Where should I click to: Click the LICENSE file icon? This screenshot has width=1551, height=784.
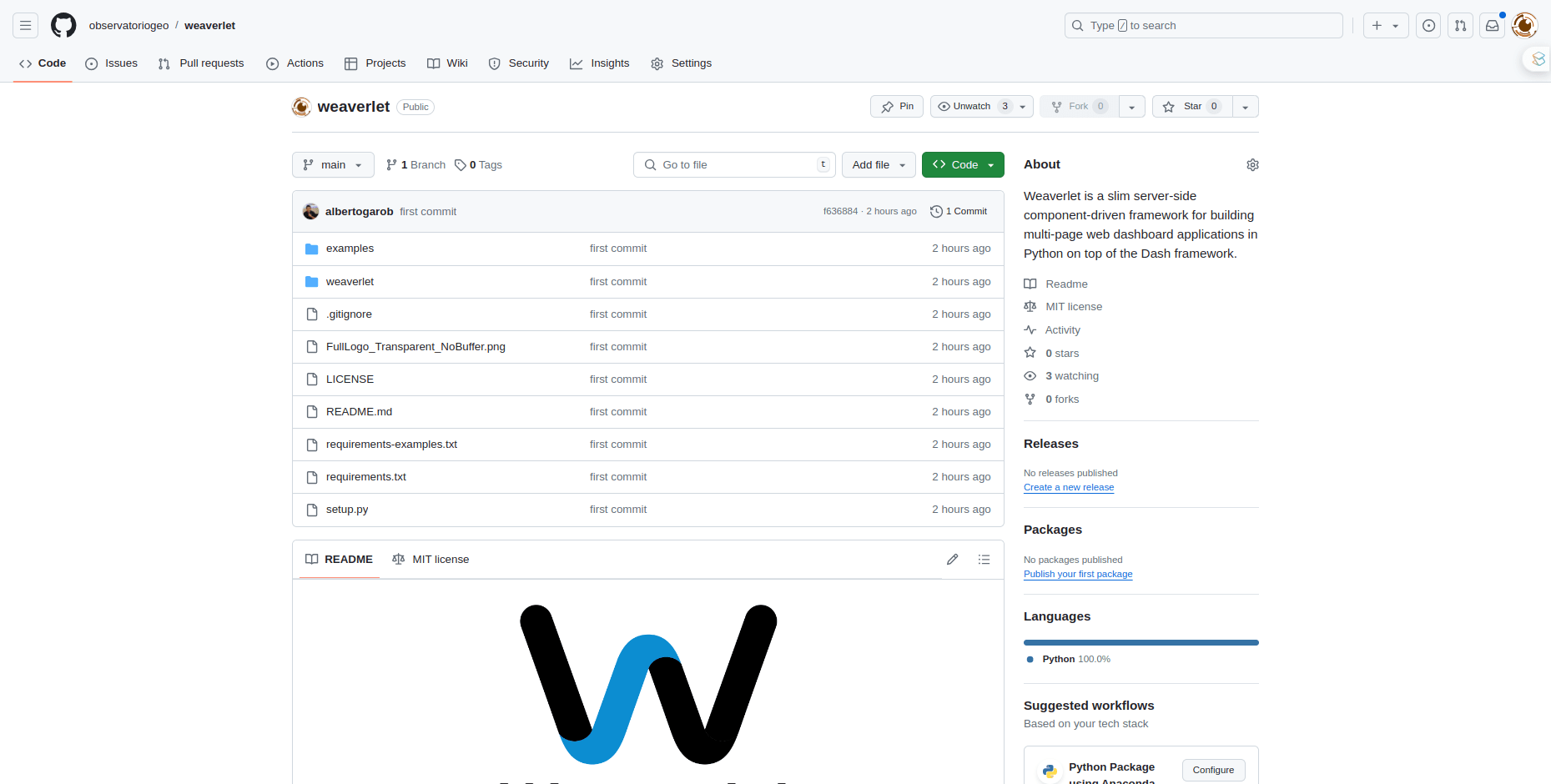tap(312, 379)
